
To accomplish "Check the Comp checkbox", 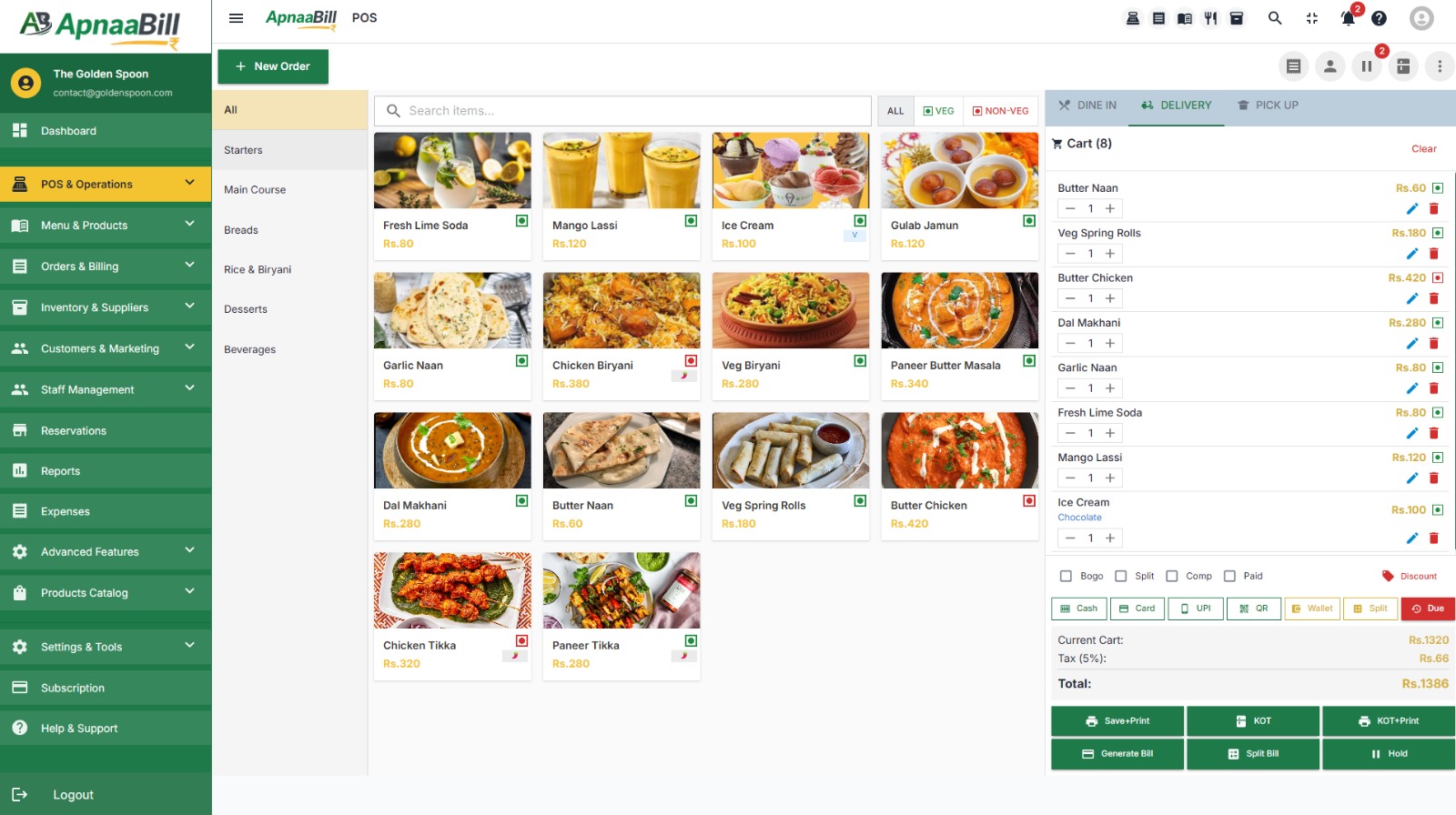I will 1172,576.
